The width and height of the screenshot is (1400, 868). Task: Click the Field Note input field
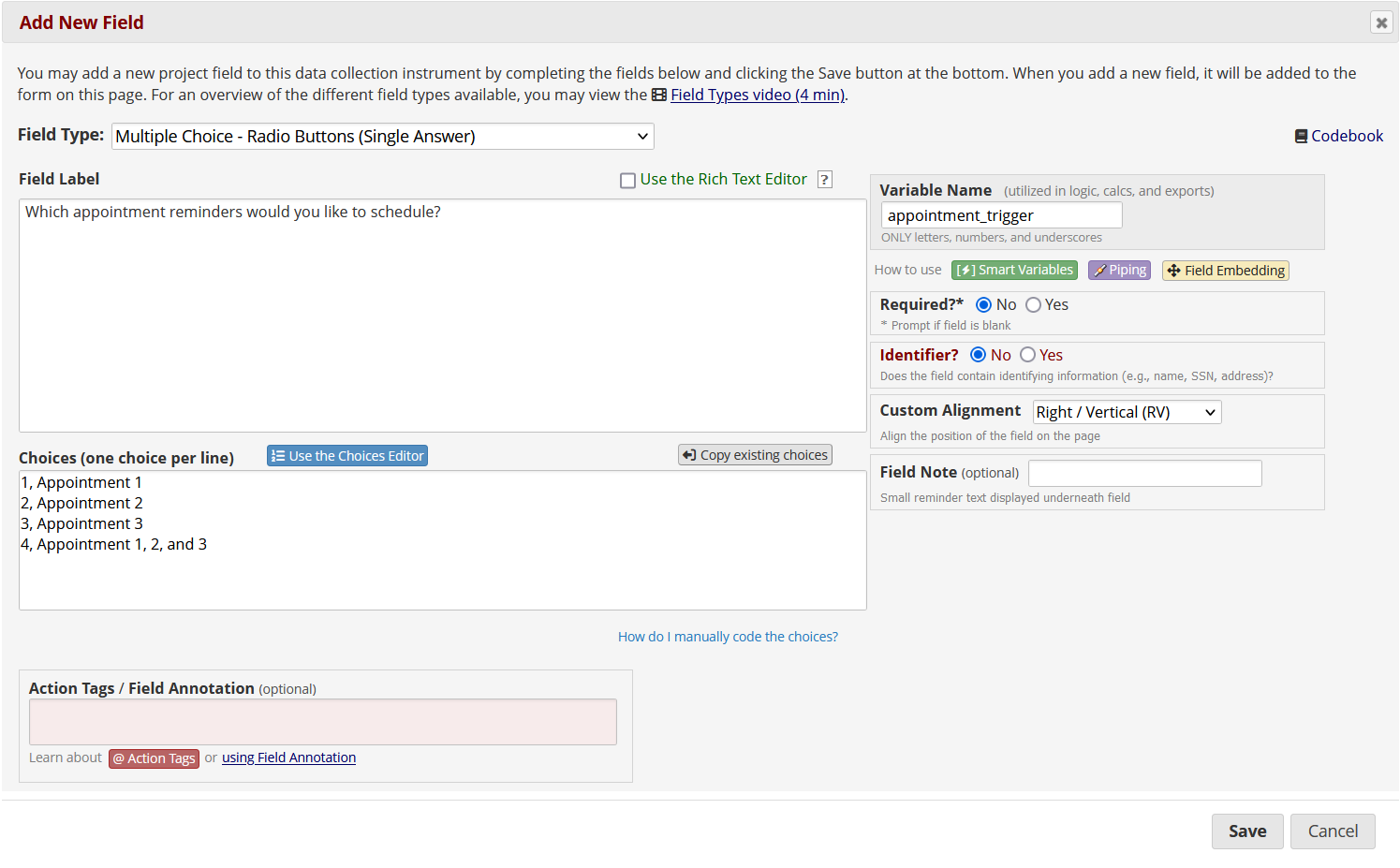pyautogui.click(x=1144, y=473)
